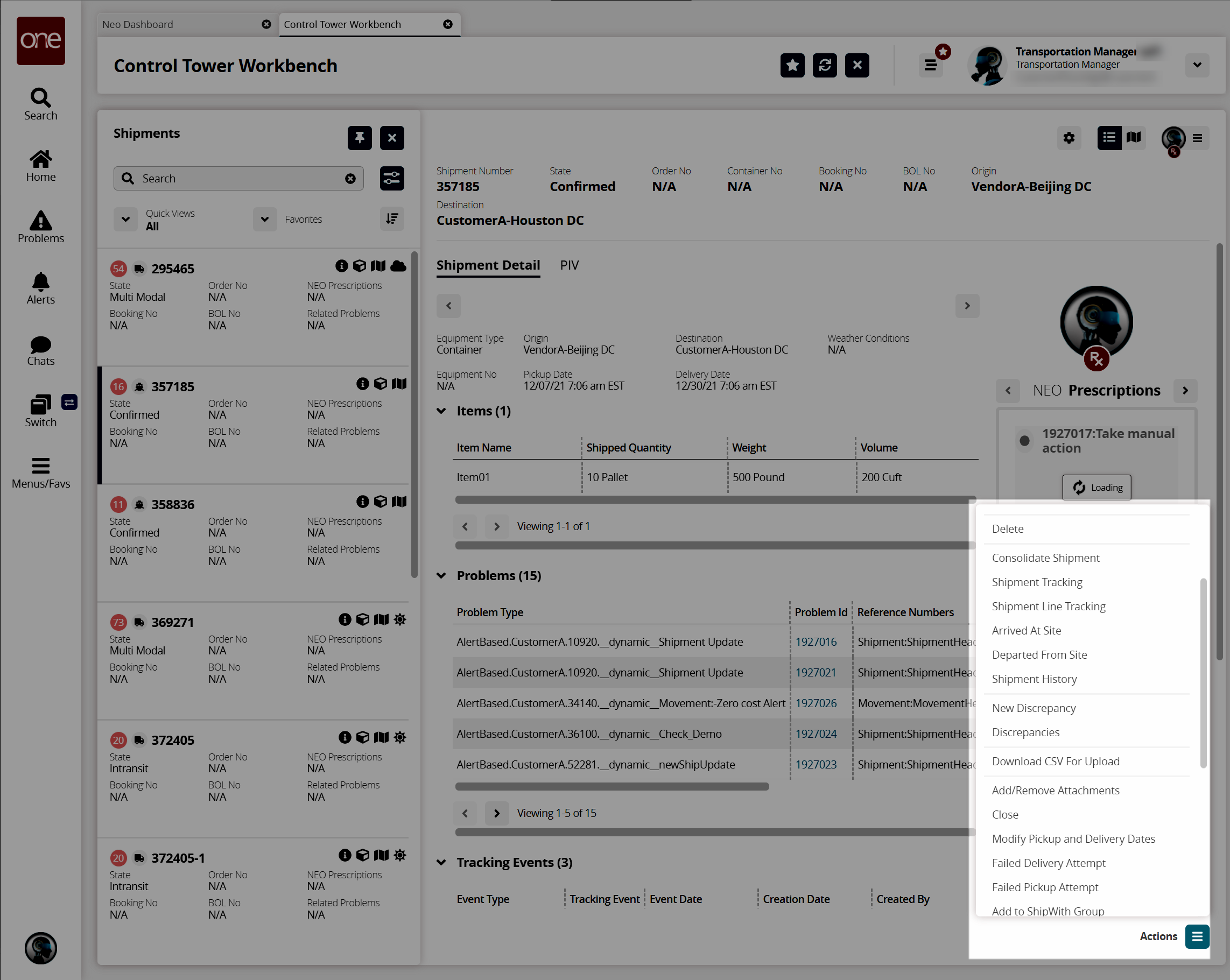Click the weather cloud icon on shipment 295465
1230x980 pixels.
click(x=399, y=266)
